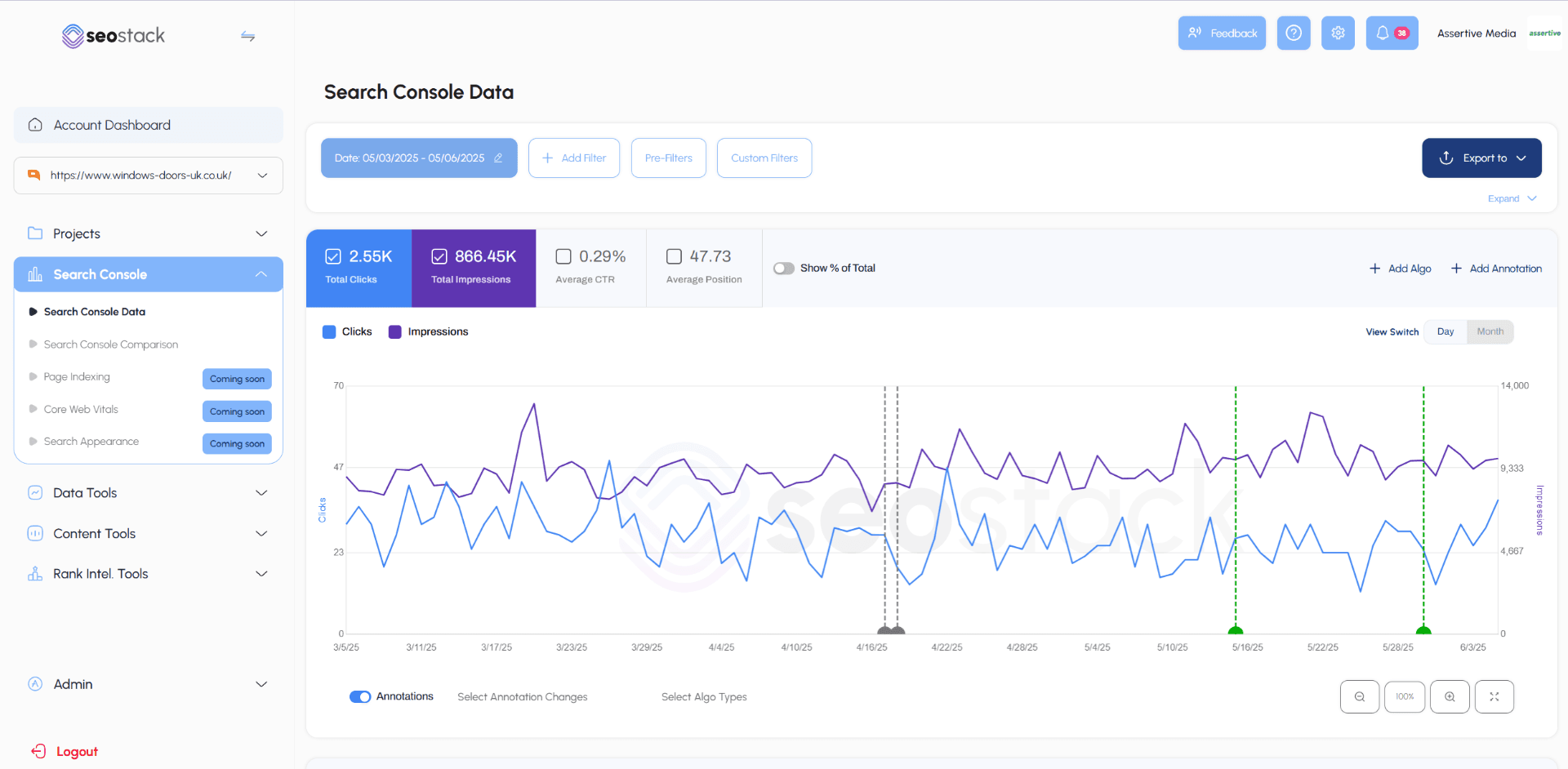Open the website URL dropdown

click(262, 175)
